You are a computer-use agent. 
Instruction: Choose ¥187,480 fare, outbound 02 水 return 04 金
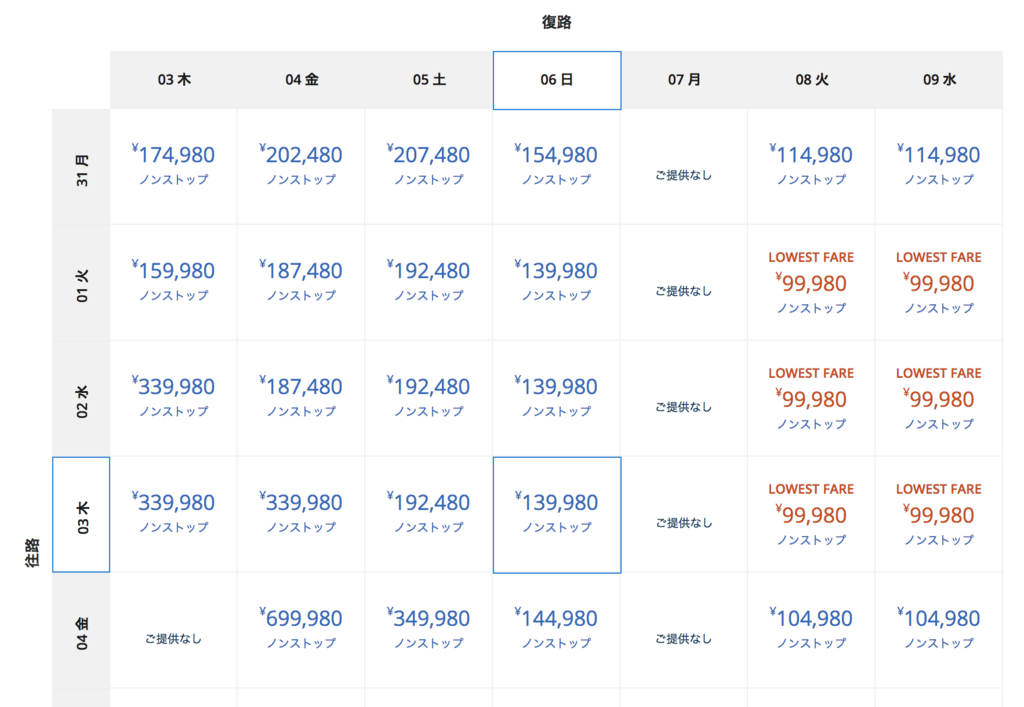click(x=301, y=399)
